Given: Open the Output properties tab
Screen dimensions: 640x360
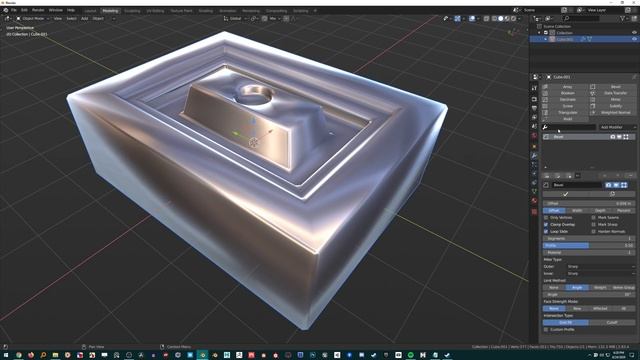Looking at the screenshot, I should click(x=534, y=108).
